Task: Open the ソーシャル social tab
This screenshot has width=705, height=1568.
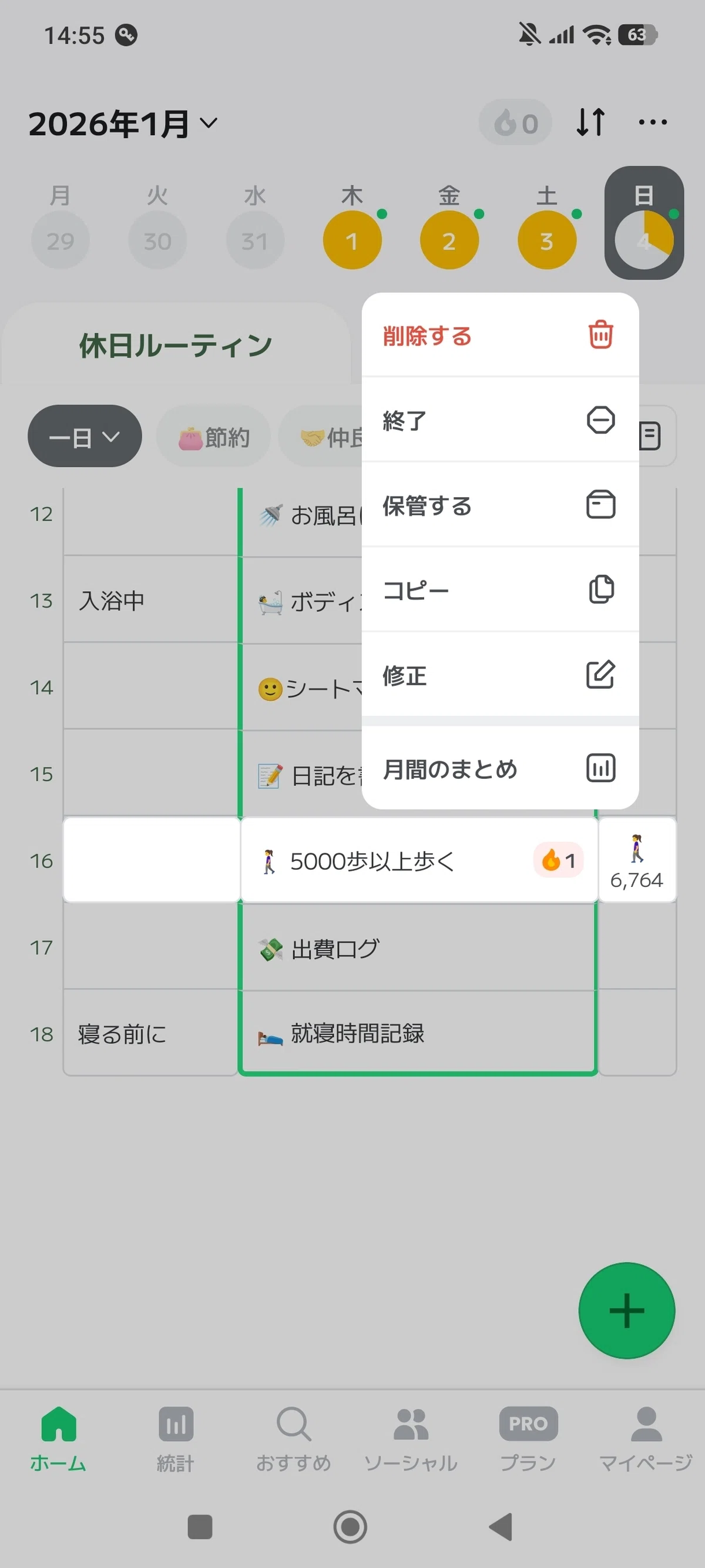Action: coord(411,1439)
